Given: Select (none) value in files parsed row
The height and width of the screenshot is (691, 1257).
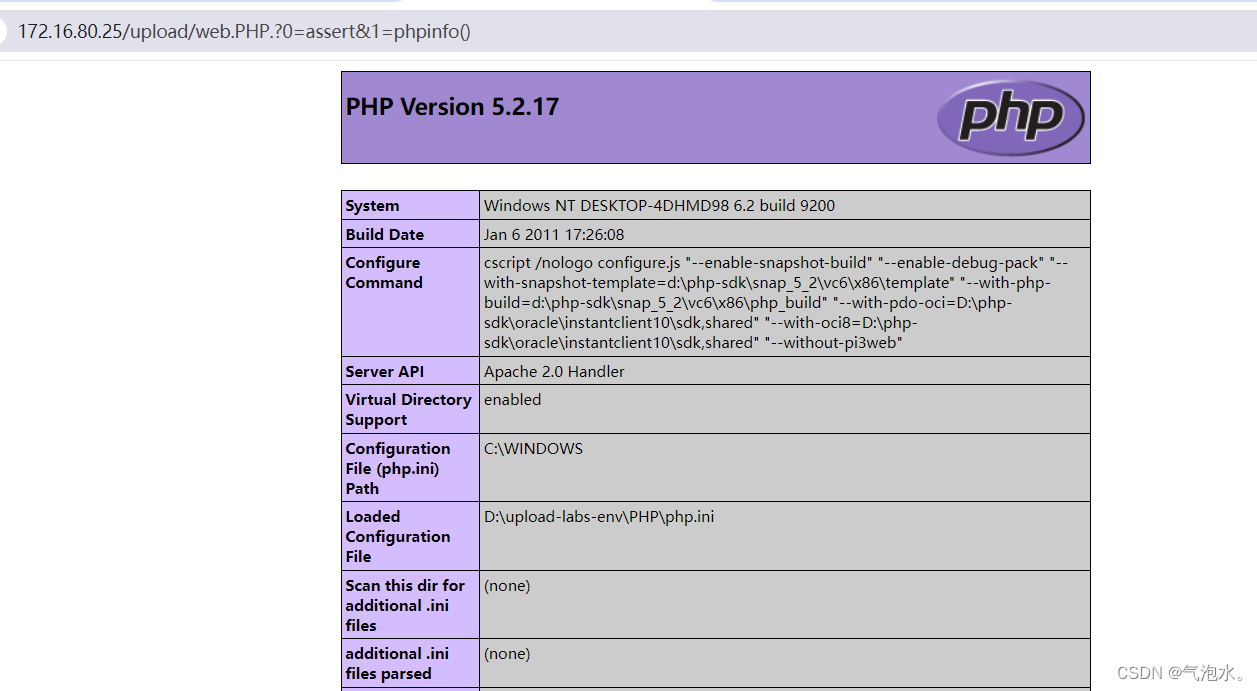Looking at the screenshot, I should point(507,654).
